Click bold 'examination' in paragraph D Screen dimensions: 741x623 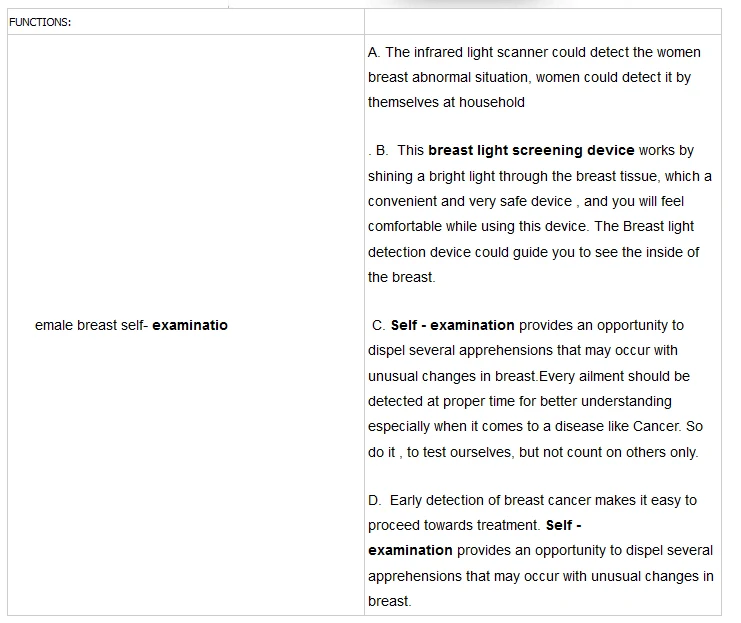pos(410,550)
